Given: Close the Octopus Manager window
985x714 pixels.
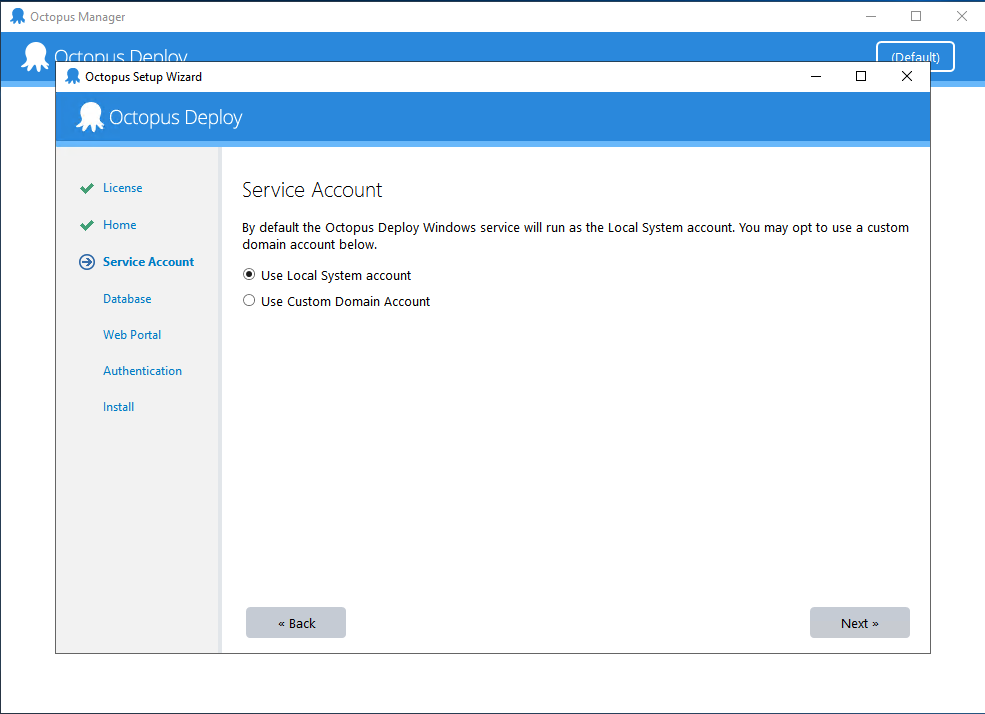Looking at the screenshot, I should point(962,16).
